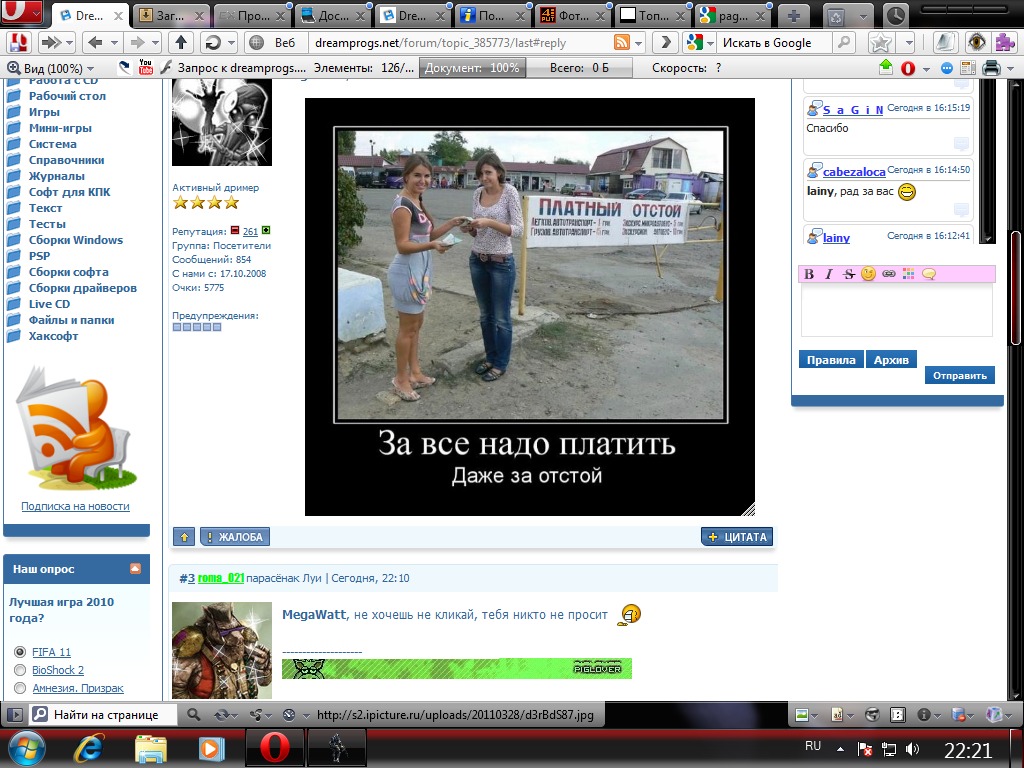This screenshot has width=1024, height=768.
Task: Open the Подписка на новости link
Action: pos(75,506)
